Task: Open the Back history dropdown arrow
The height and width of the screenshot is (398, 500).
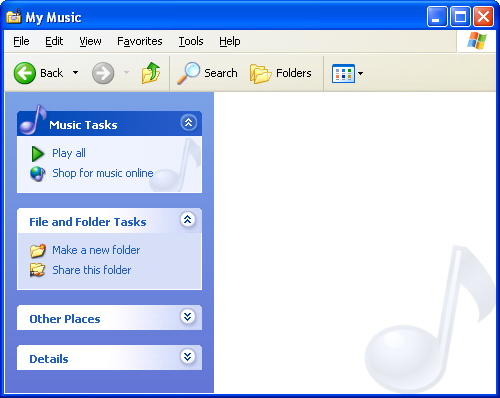Action: coord(76,73)
